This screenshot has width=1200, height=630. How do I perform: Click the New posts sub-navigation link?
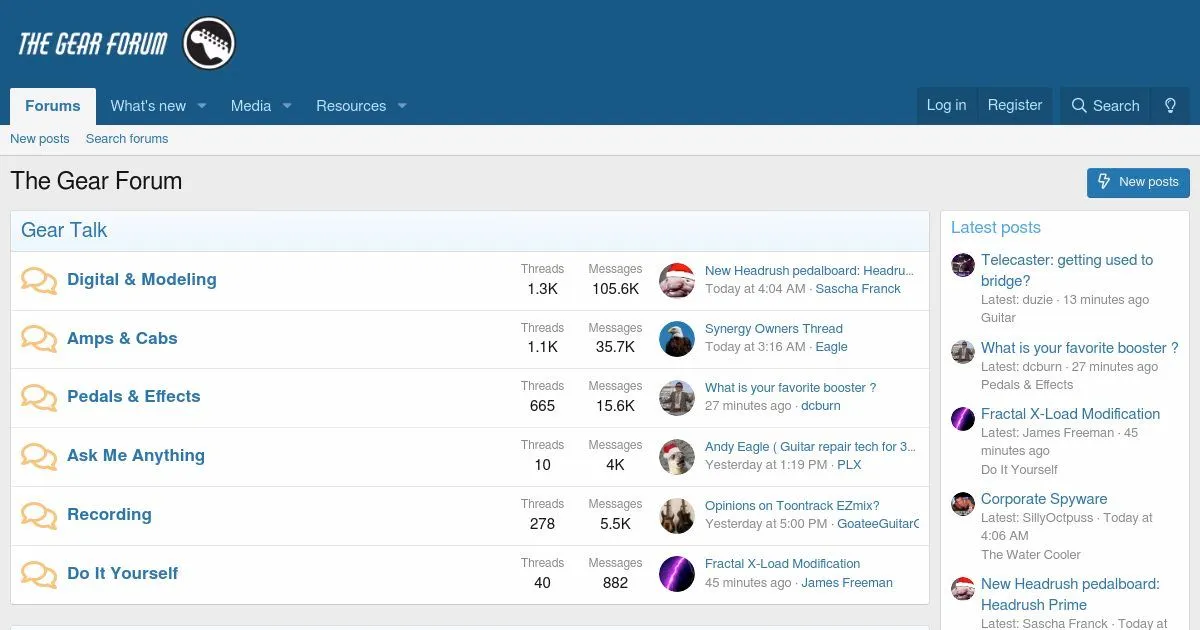40,139
